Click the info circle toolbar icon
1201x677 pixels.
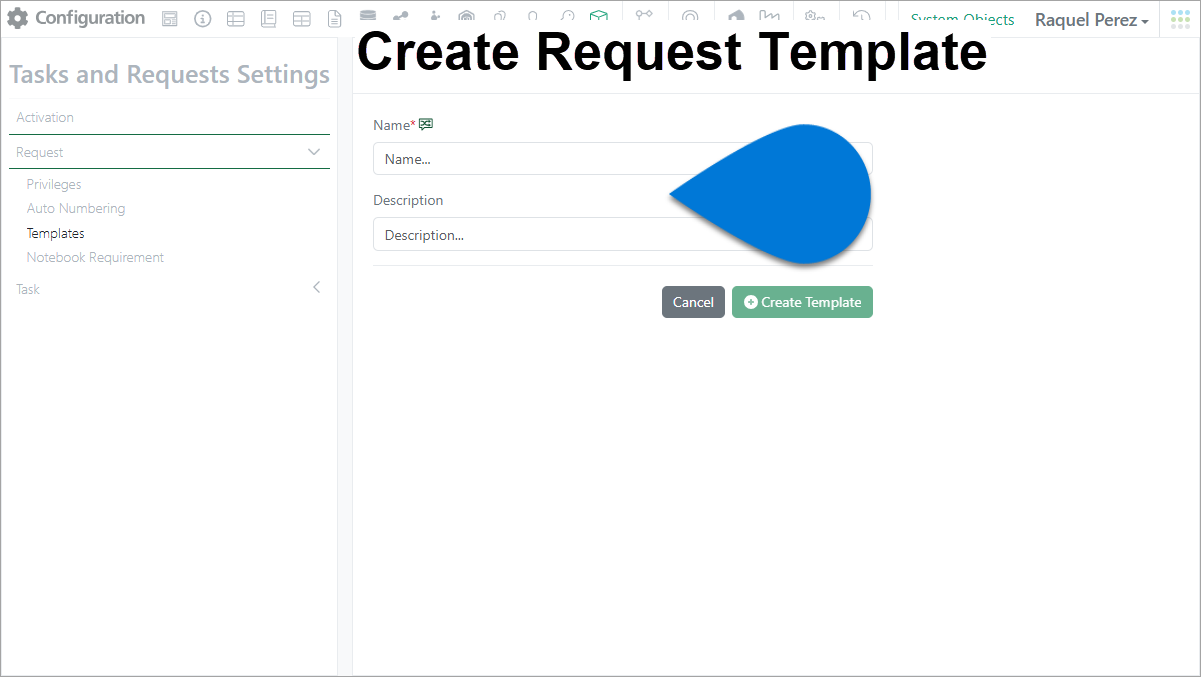click(203, 19)
